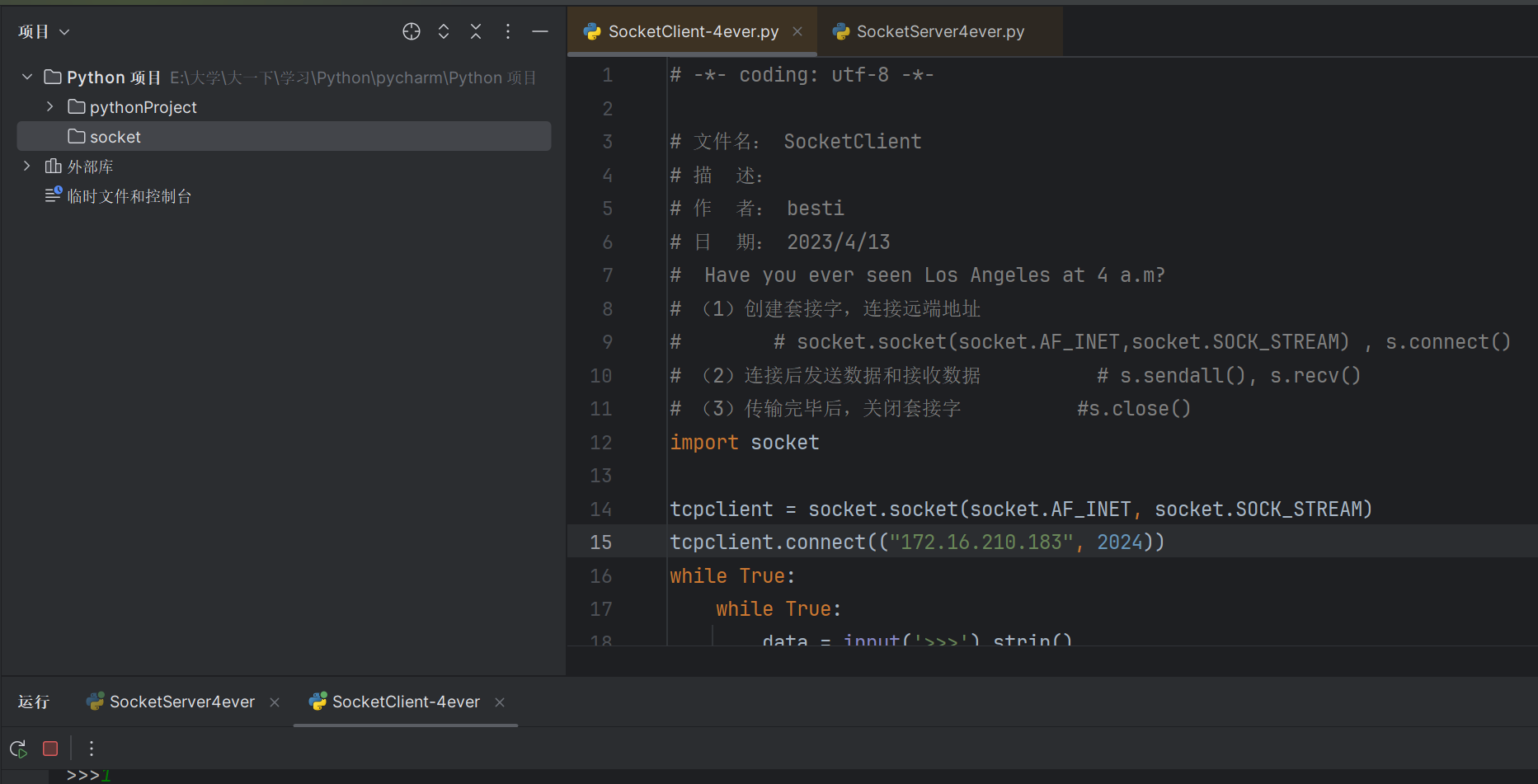The width and height of the screenshot is (1538, 784).
Task: Rerun the SocketClient-4ever script
Action: click(x=18, y=749)
